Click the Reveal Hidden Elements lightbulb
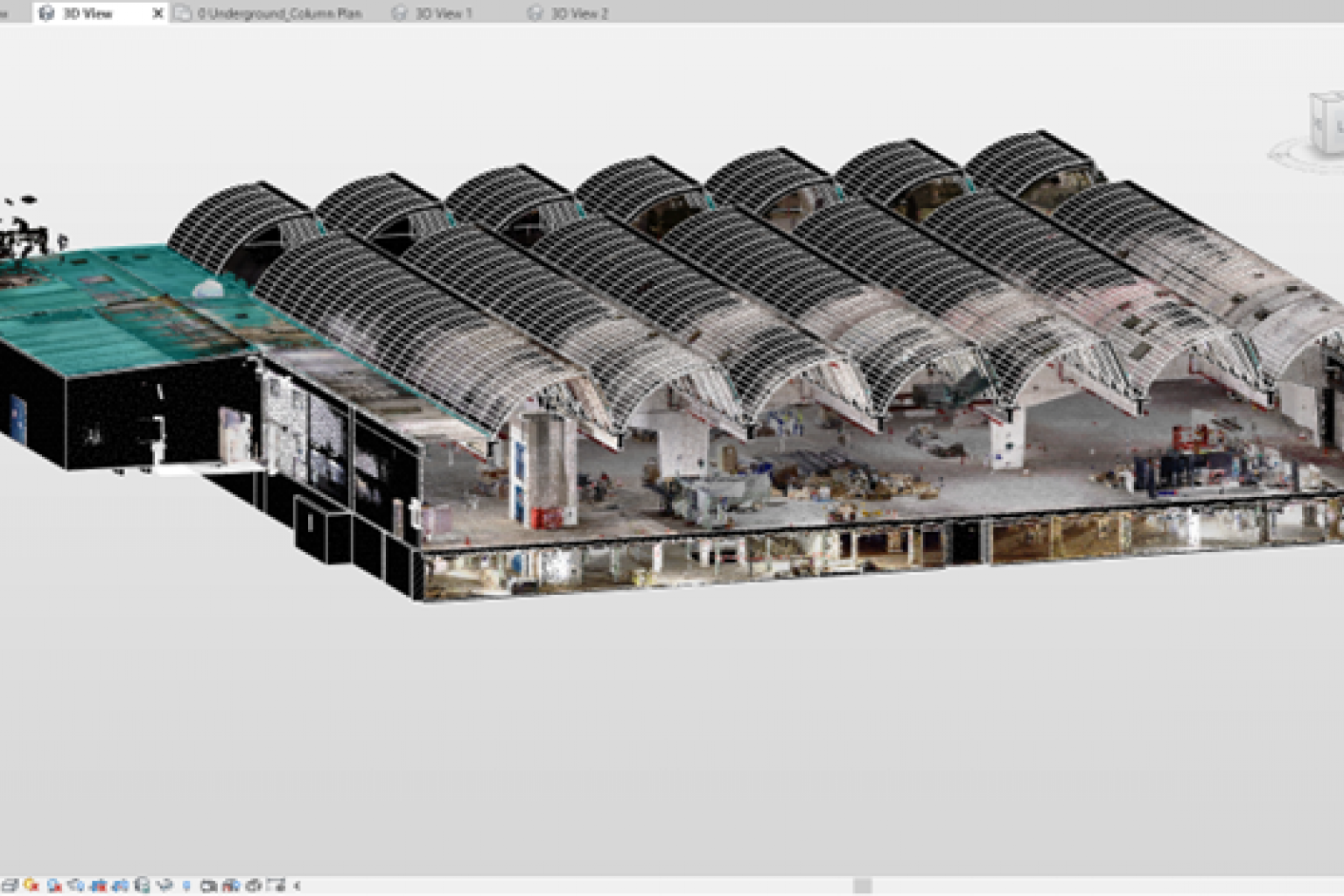The image size is (1344, 896). pos(185,885)
